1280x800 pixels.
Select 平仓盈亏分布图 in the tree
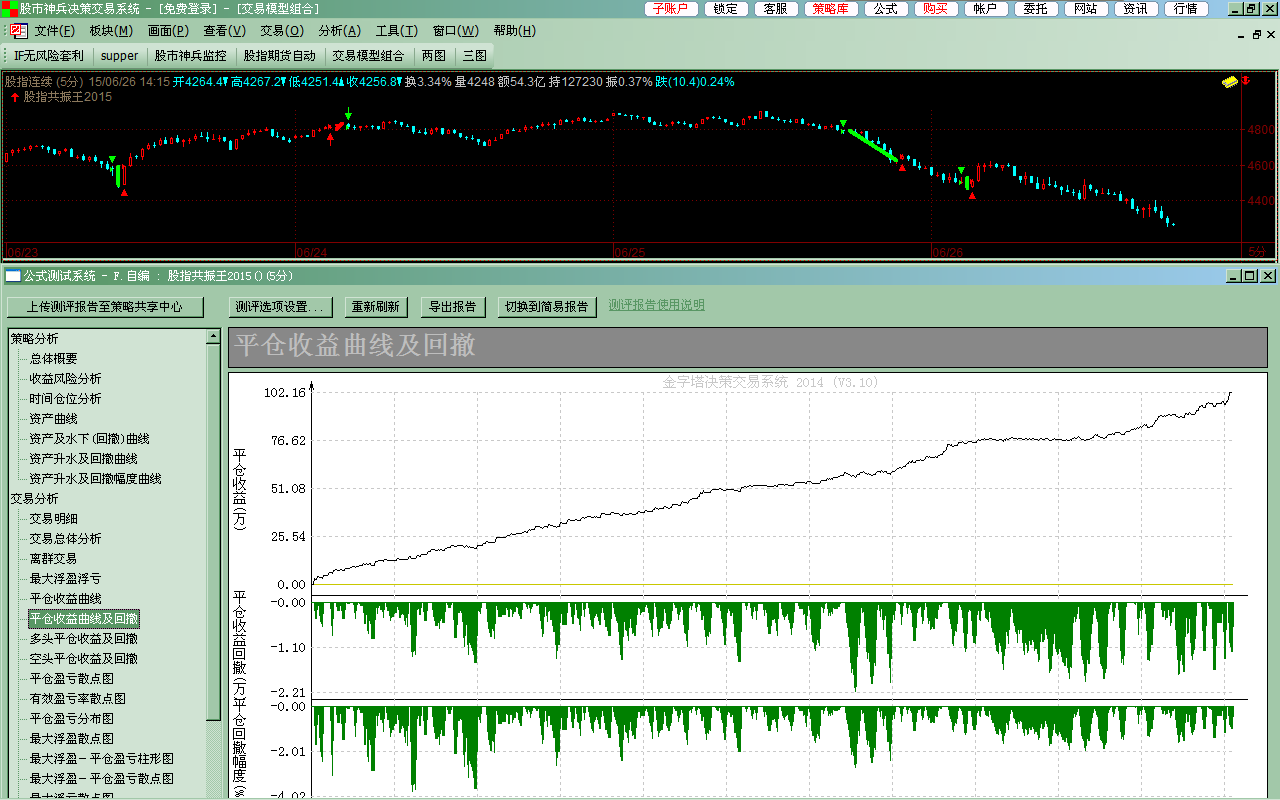point(72,719)
